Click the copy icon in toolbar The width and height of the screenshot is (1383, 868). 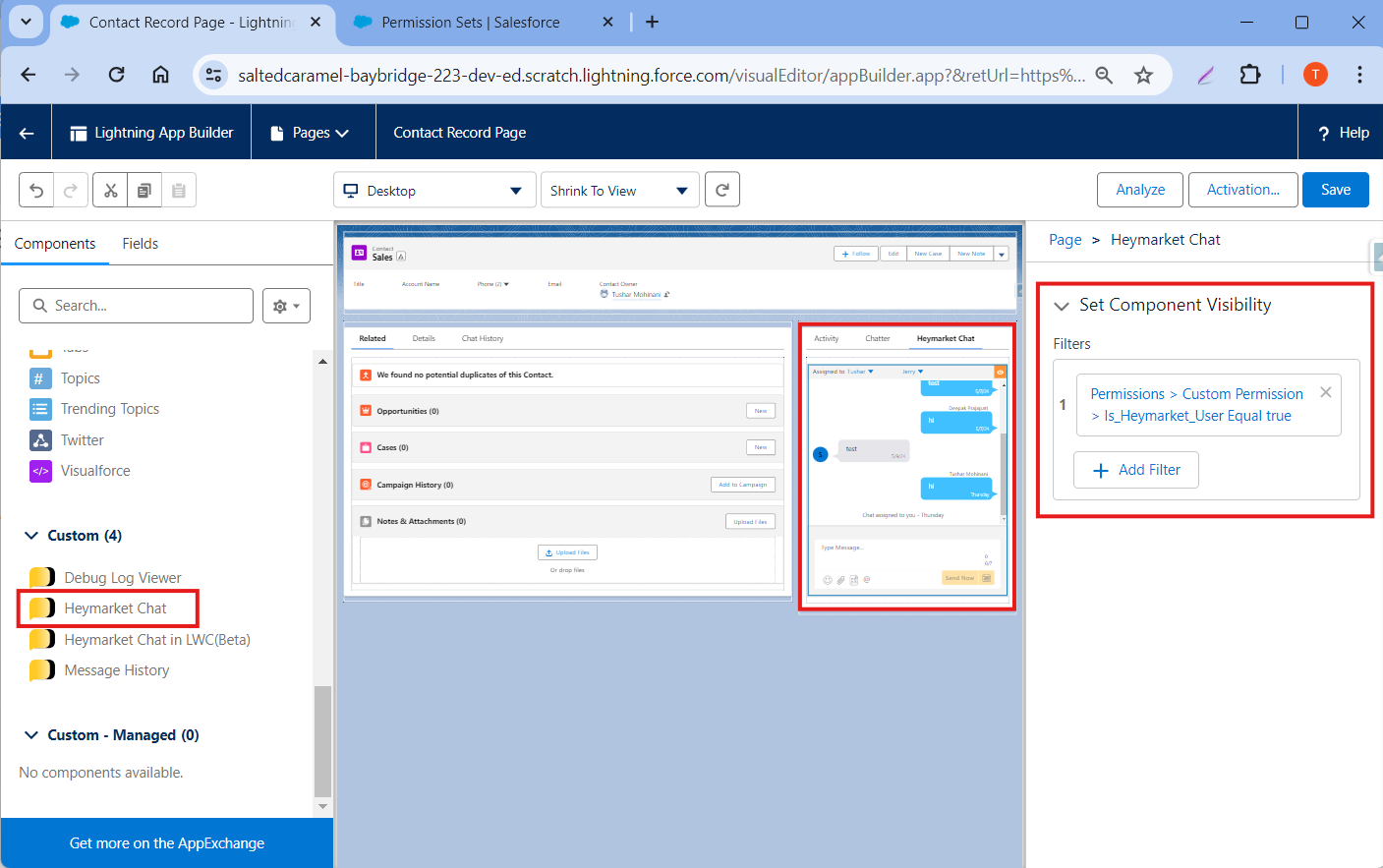(144, 191)
